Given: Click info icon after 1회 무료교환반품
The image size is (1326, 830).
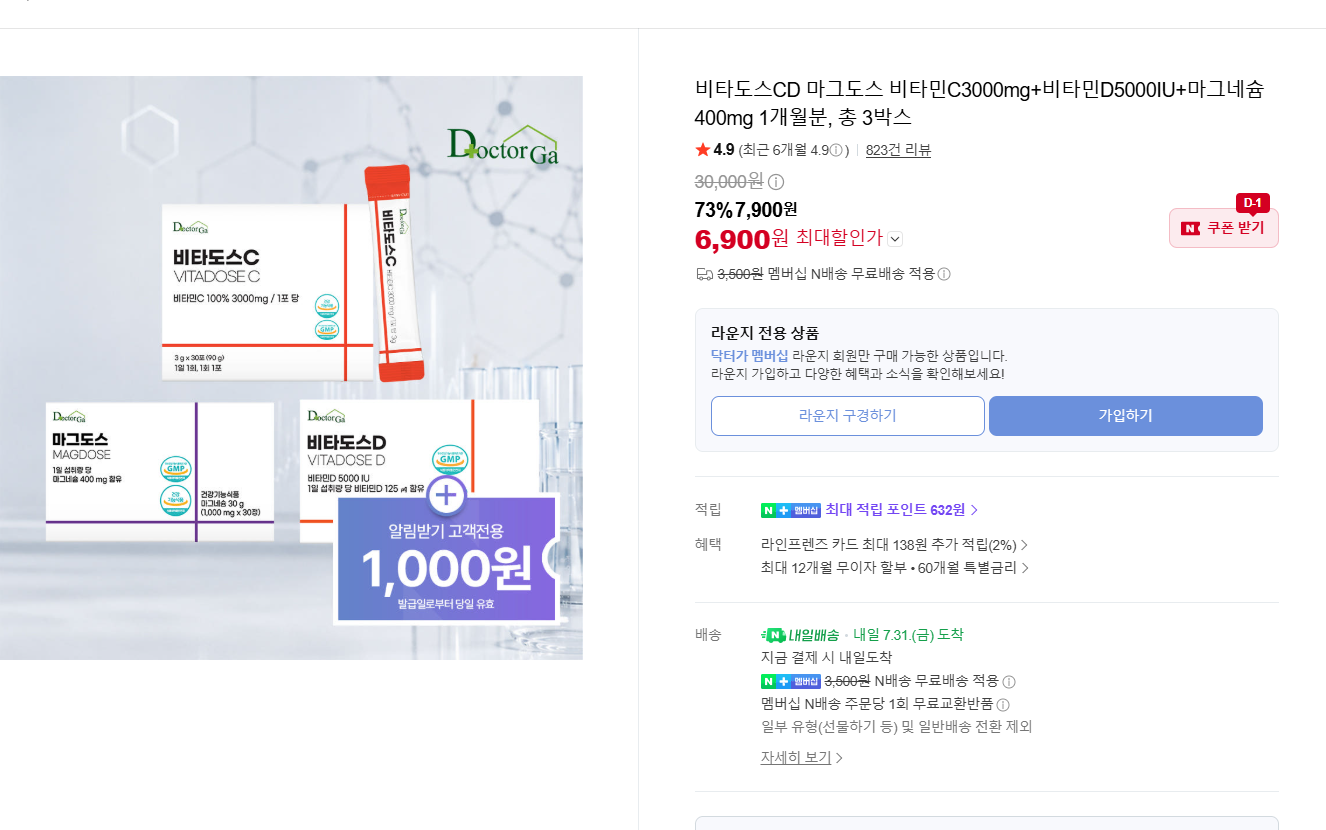Looking at the screenshot, I should 1003,705.
